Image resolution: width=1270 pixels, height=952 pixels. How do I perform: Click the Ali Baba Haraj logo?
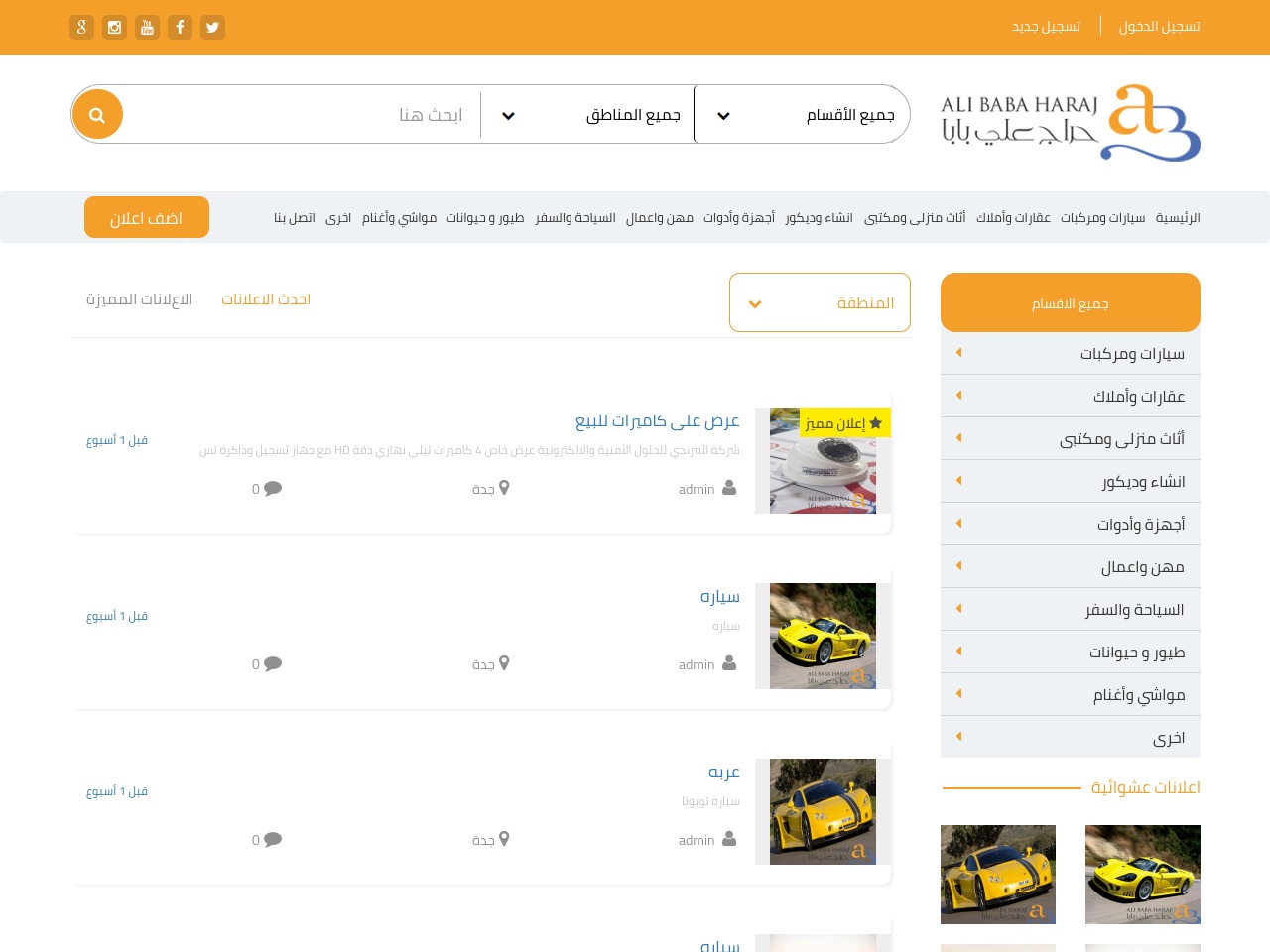coord(1071,122)
